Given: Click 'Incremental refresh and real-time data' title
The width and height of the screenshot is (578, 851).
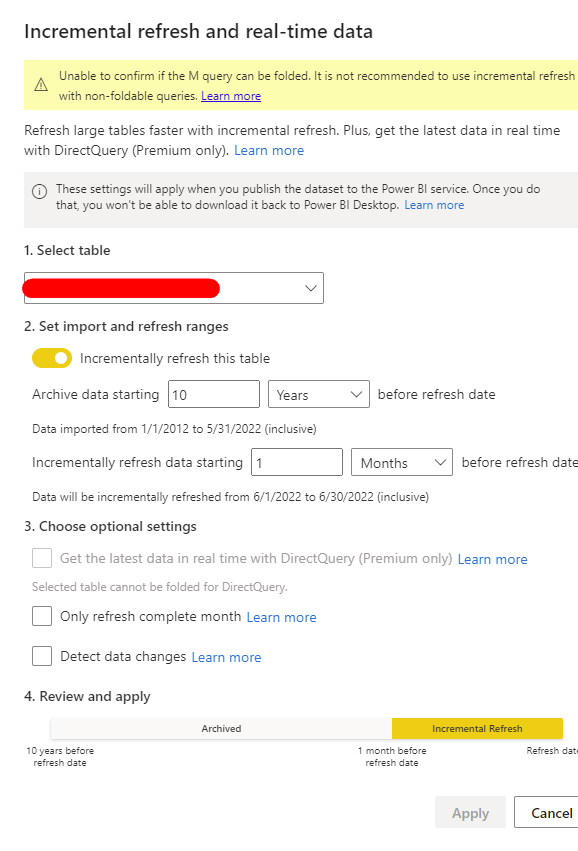Looking at the screenshot, I should (199, 31).
